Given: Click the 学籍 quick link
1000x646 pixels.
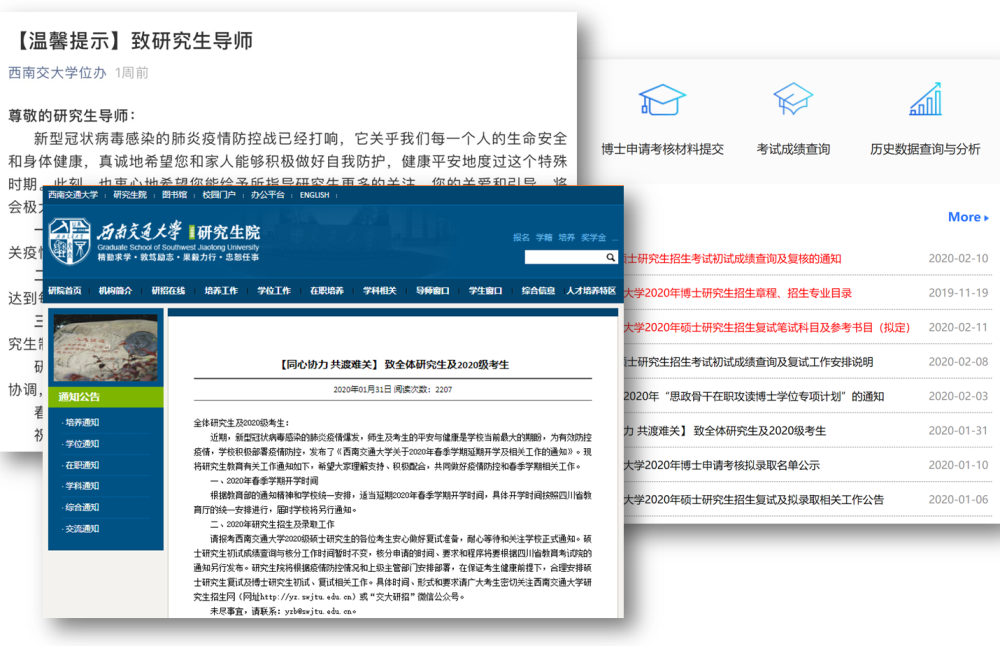Looking at the screenshot, I should 544,238.
